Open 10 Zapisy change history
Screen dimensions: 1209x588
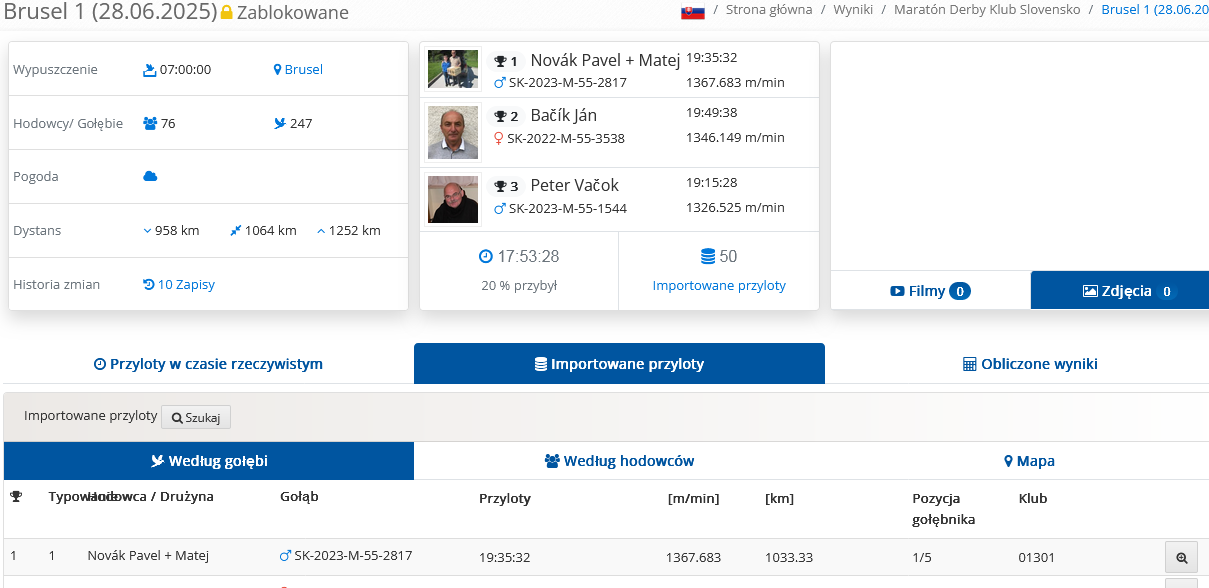pos(179,285)
